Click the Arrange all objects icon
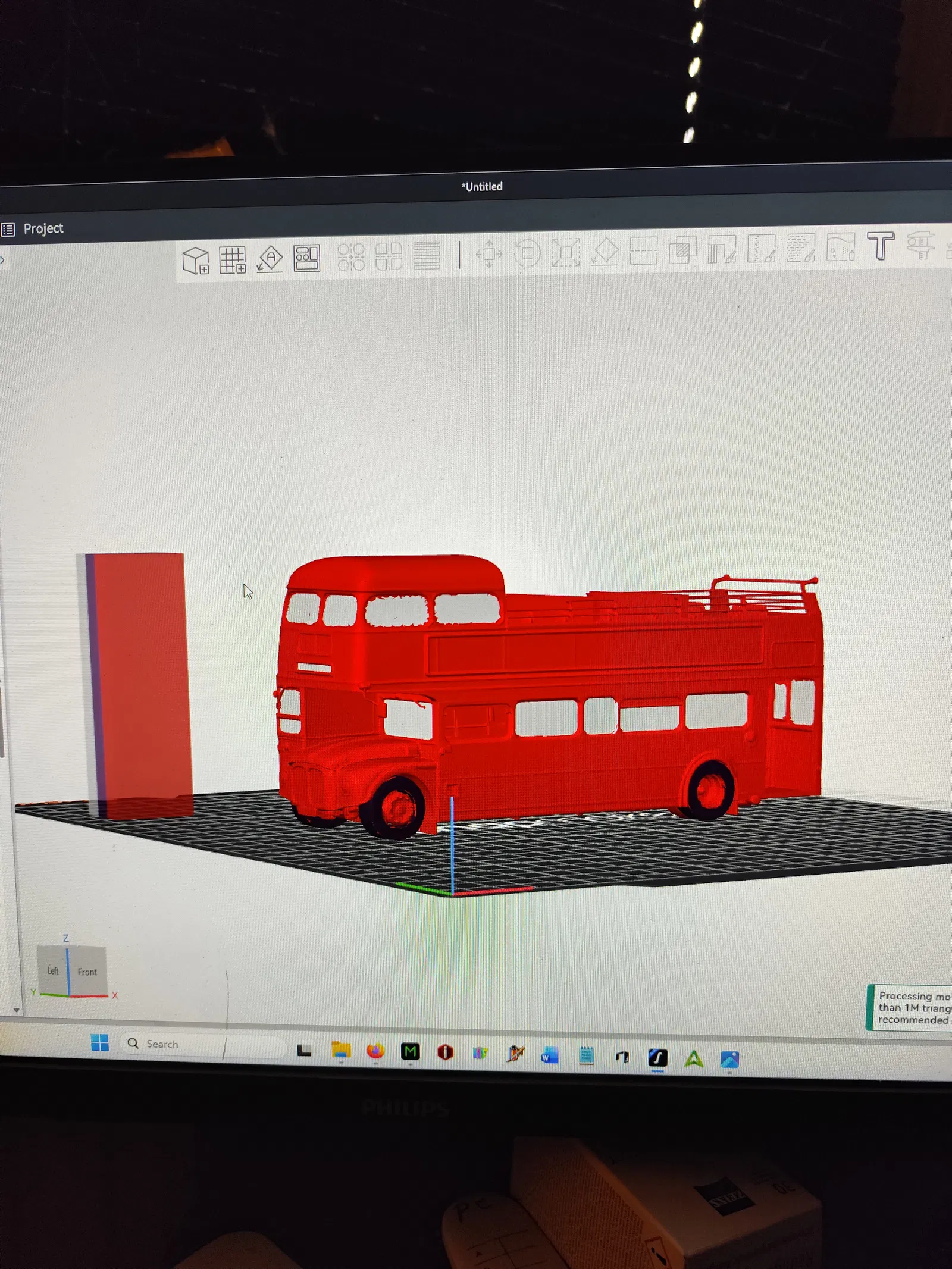 coord(306,258)
